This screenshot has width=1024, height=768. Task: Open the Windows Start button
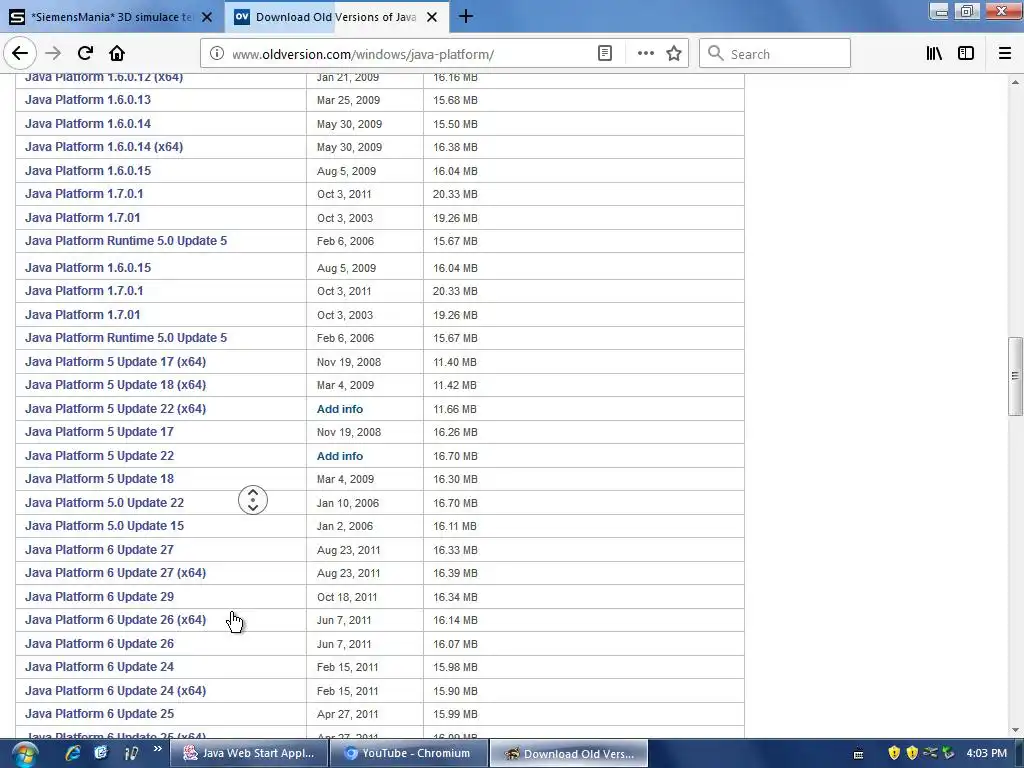(x=24, y=754)
